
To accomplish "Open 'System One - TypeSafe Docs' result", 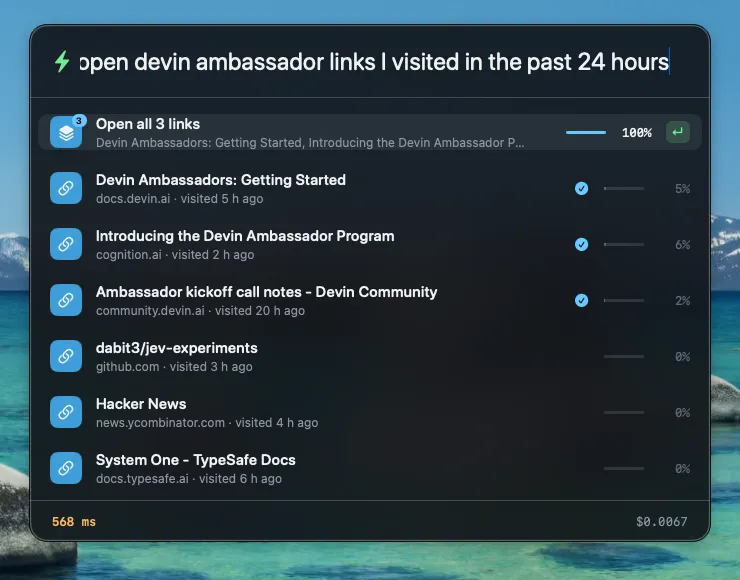I will [195, 460].
